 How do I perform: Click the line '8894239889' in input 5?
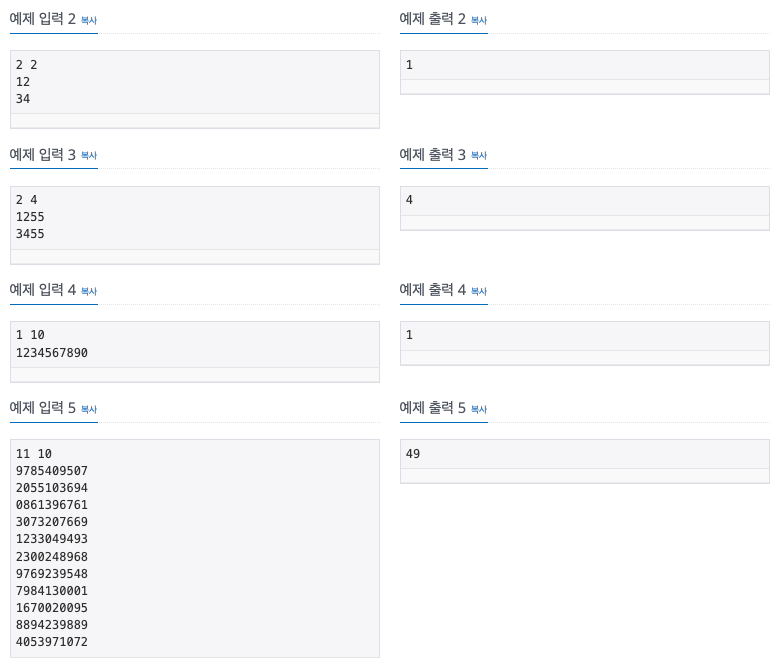click(x=52, y=625)
